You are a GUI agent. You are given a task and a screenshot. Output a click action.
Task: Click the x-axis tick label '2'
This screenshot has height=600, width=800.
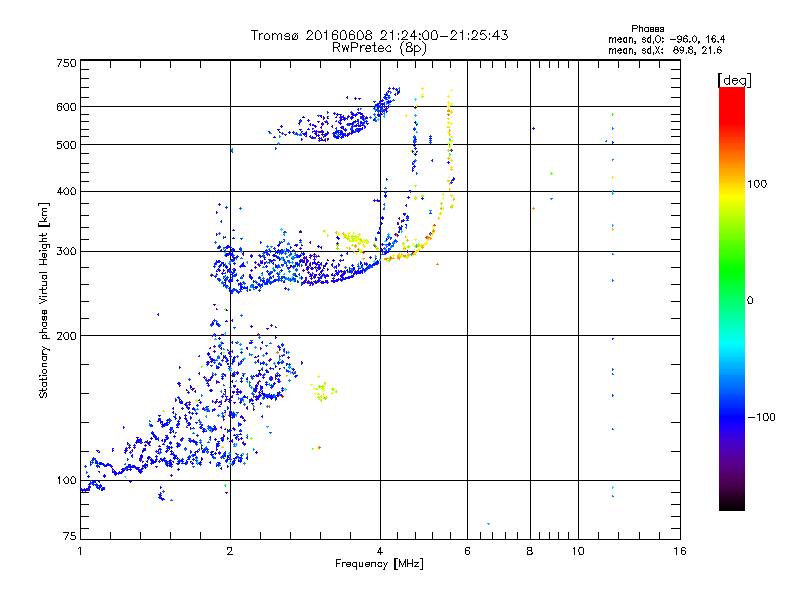[x=230, y=551]
